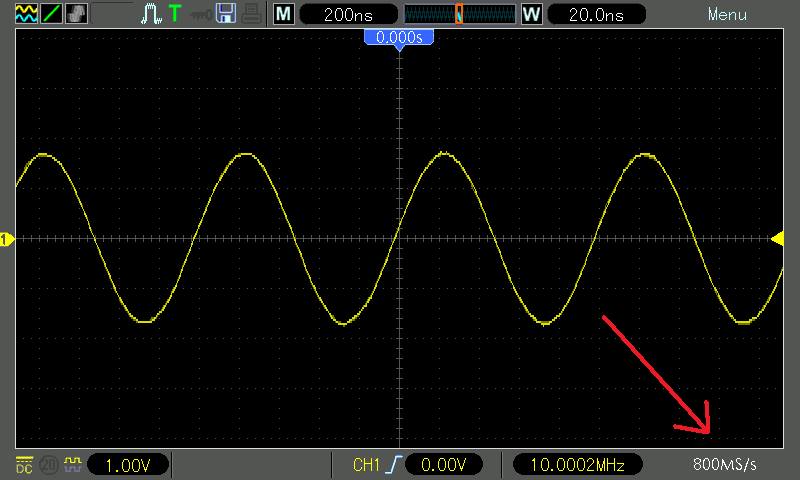Open the Menu button
The image size is (800, 480).
tap(727, 15)
